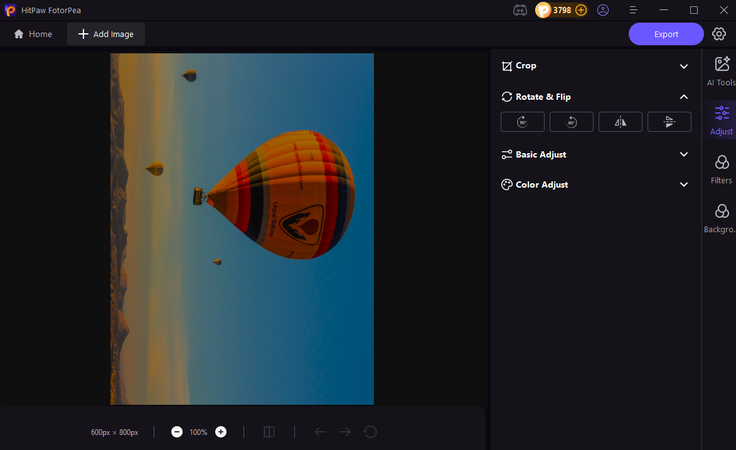Open the Filters tab
The width and height of the screenshot is (736, 450).
click(x=721, y=169)
